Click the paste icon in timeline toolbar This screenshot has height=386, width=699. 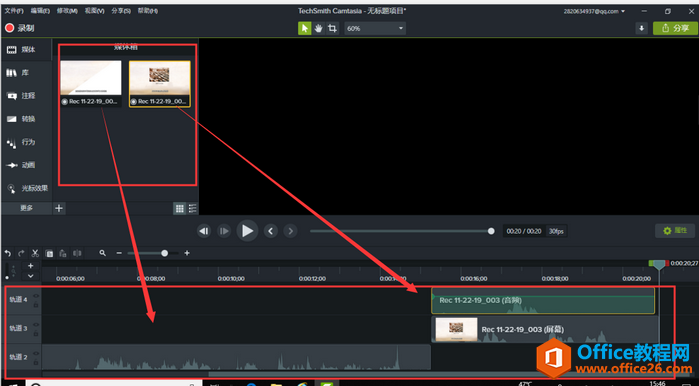63,253
